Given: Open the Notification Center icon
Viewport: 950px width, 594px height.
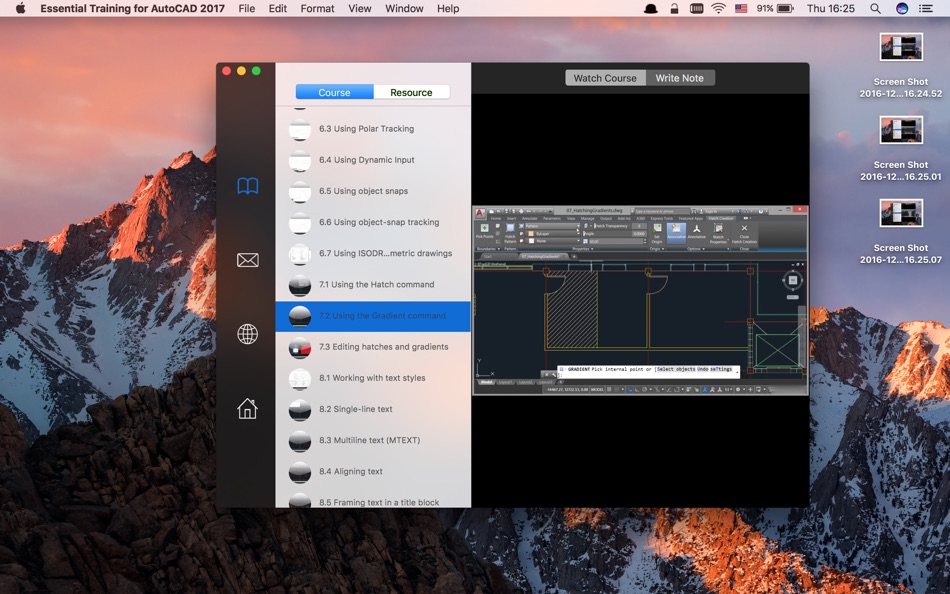Looking at the screenshot, I should click(x=926, y=8).
